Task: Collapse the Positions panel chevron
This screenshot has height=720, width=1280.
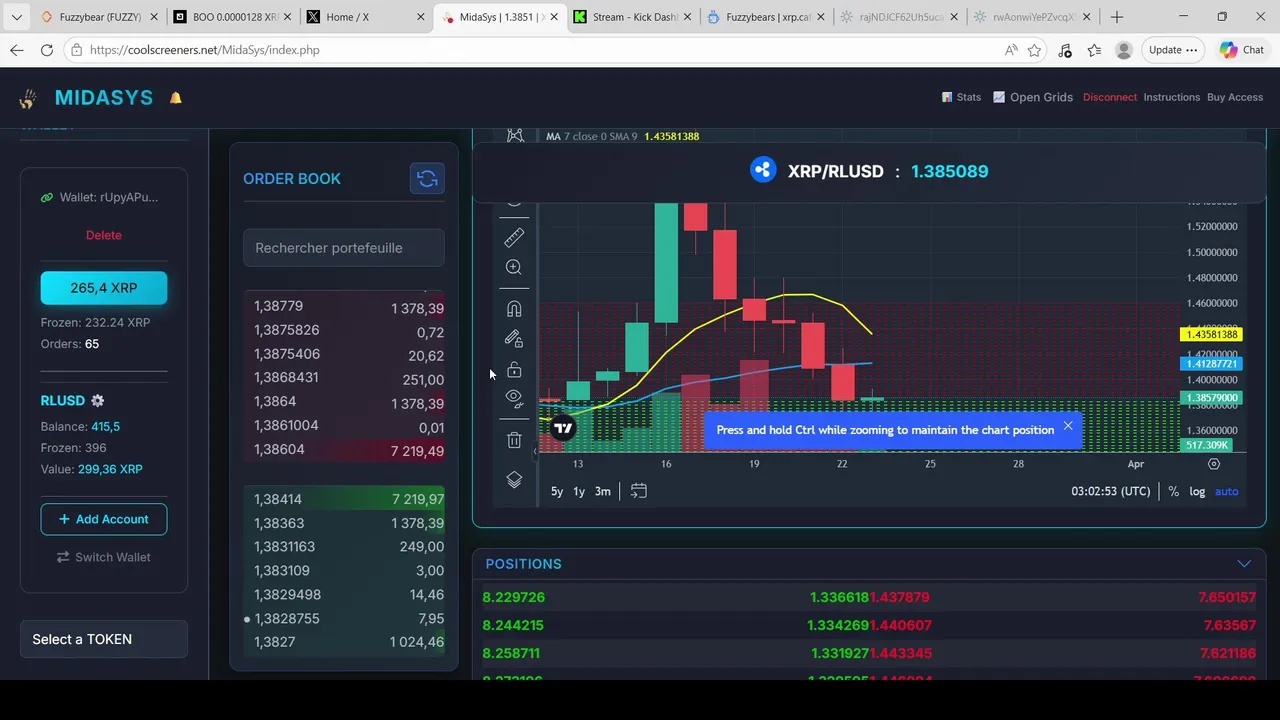Action: (1244, 564)
